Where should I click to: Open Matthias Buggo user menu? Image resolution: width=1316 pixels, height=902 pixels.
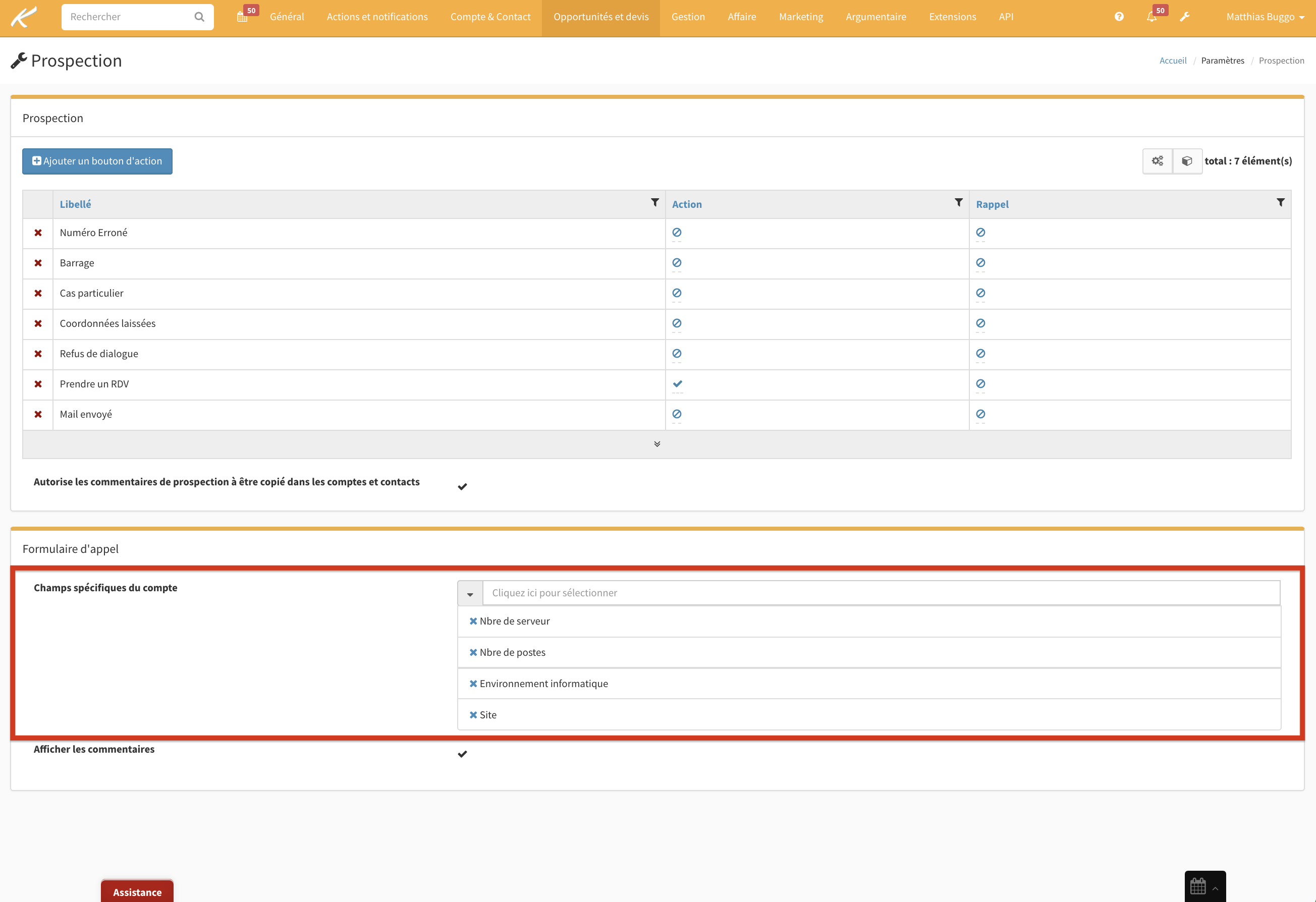click(x=1265, y=17)
